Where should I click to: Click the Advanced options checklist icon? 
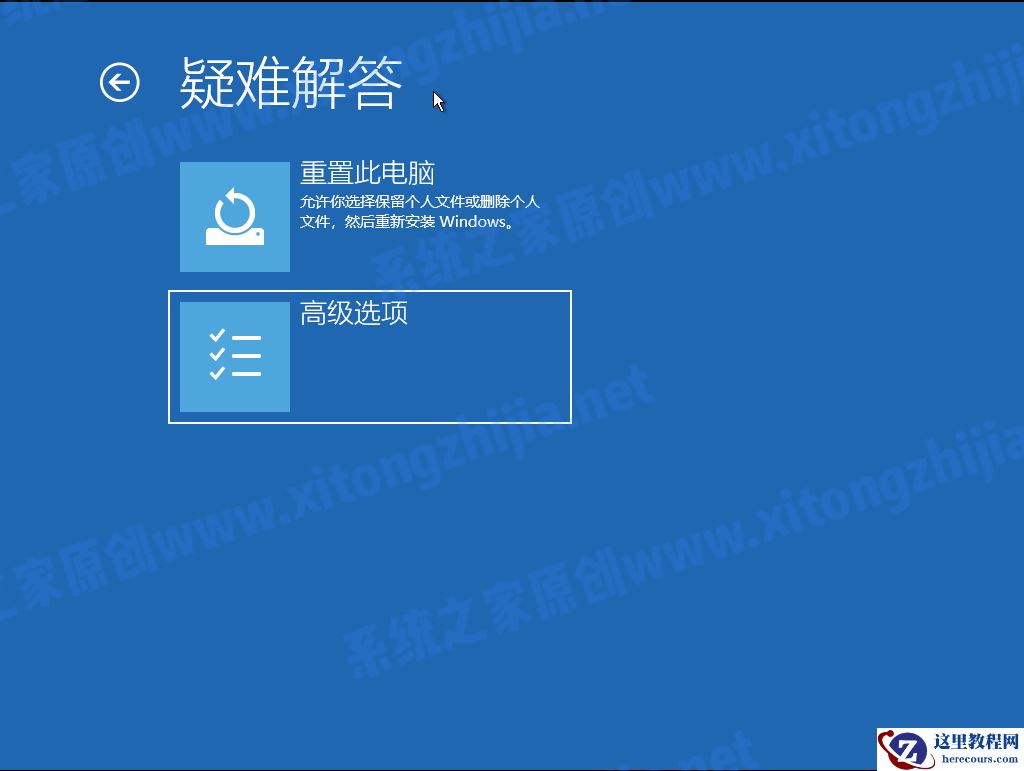(234, 355)
